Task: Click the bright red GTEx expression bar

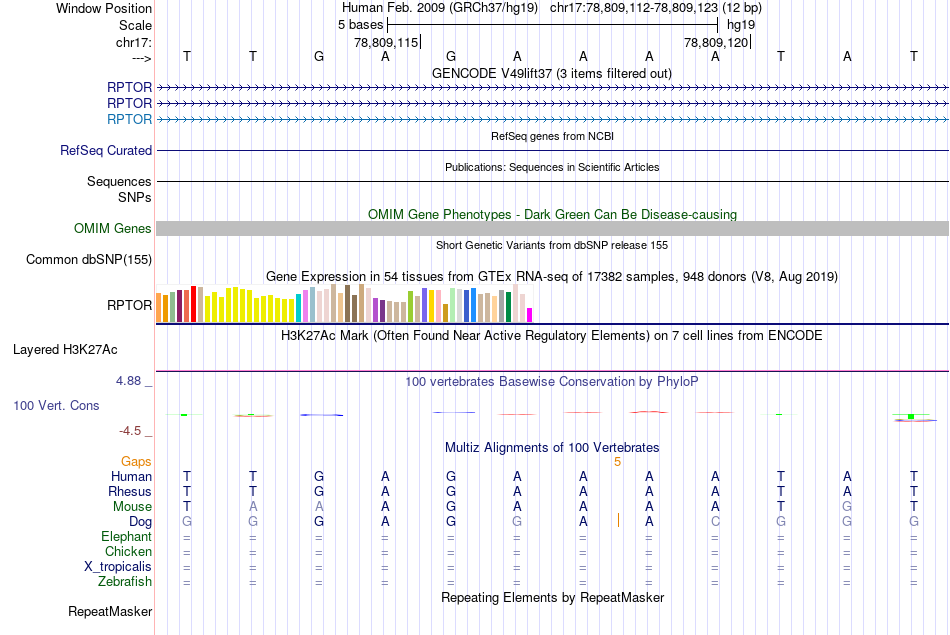Action: pos(194,304)
